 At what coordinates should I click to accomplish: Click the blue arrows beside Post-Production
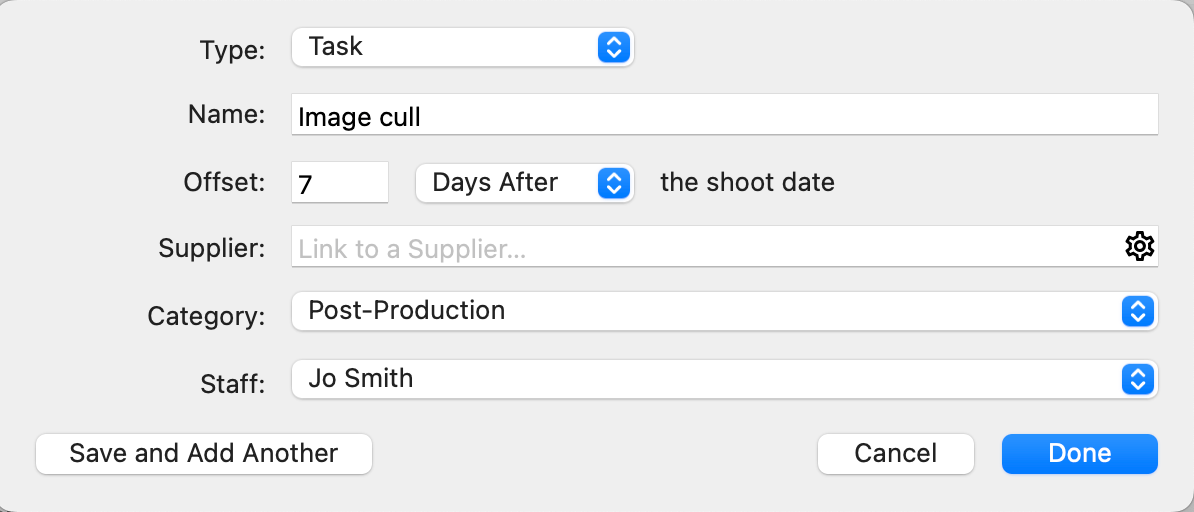(x=1136, y=311)
